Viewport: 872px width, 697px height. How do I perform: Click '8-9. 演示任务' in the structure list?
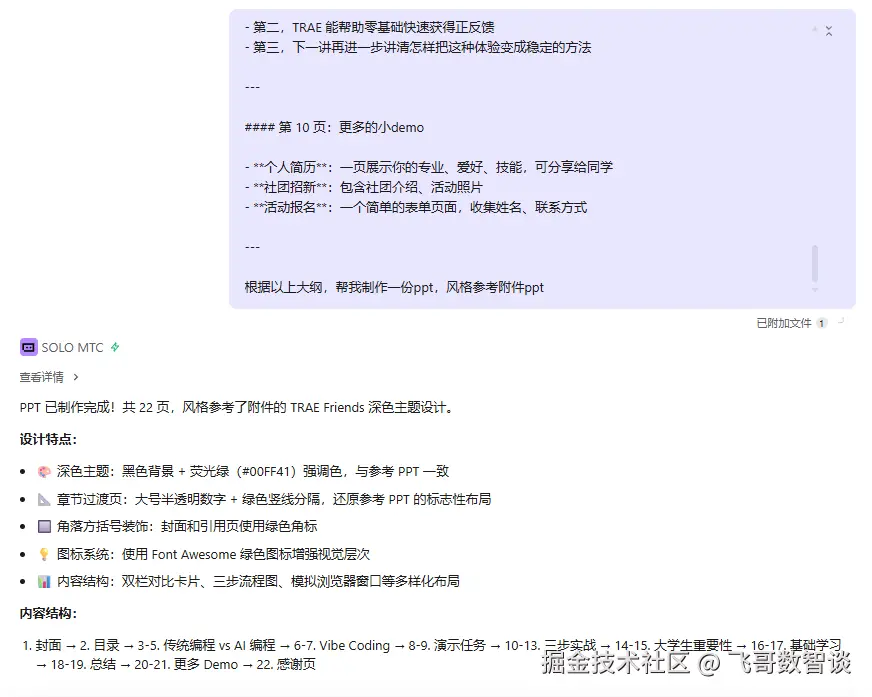point(447,646)
